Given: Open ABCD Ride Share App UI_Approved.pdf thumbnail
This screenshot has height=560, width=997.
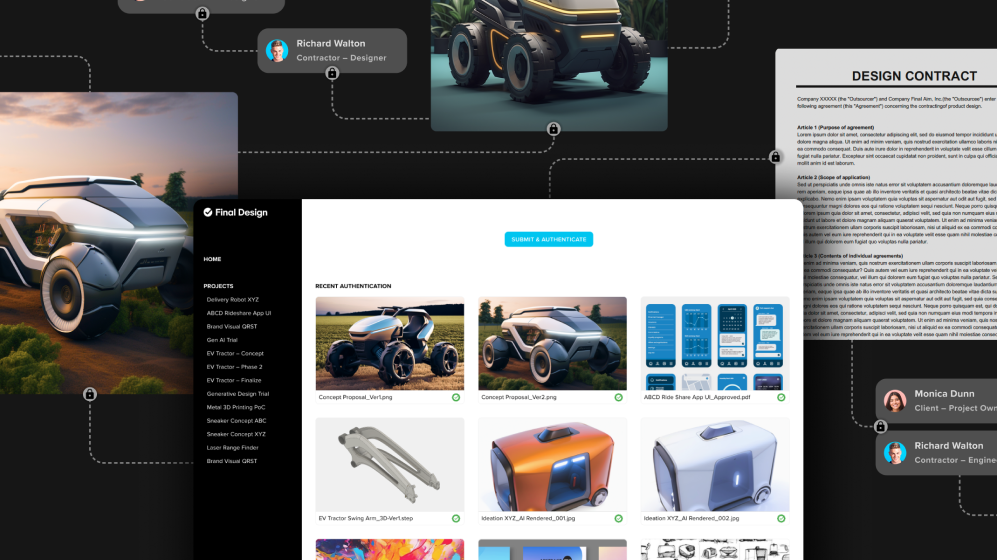Looking at the screenshot, I should tap(715, 343).
